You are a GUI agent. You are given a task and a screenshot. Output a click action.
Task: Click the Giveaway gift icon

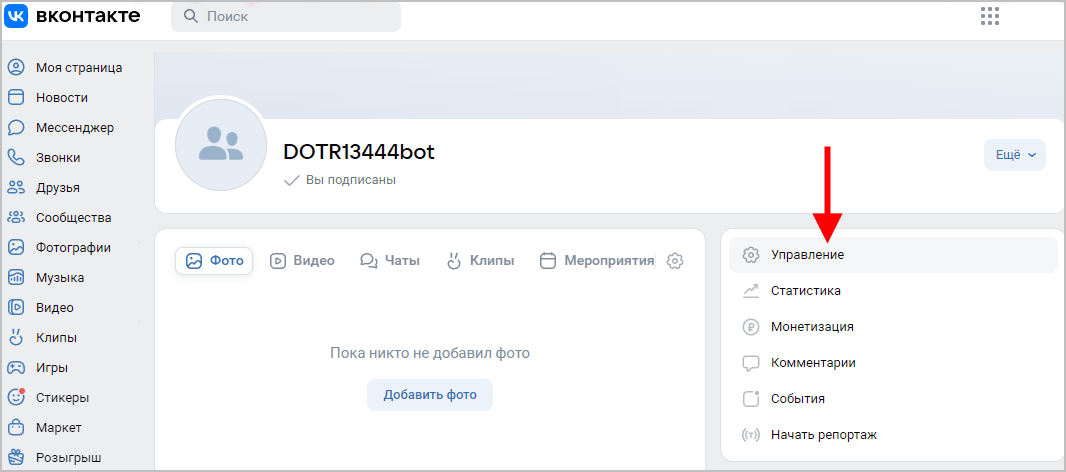[x=16, y=457]
